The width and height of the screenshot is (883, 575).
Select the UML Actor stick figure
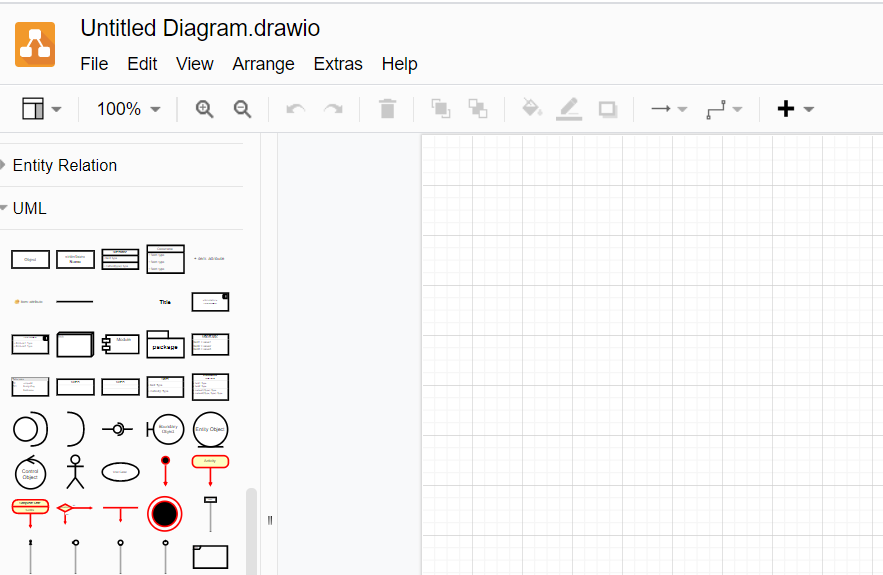pyautogui.click(x=75, y=472)
